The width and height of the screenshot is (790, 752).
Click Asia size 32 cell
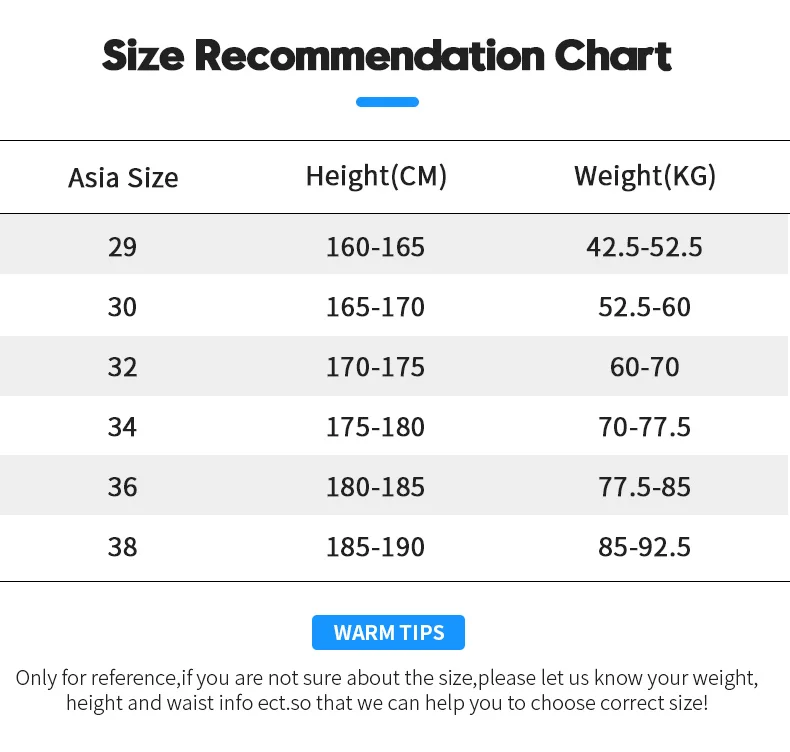pos(122,366)
